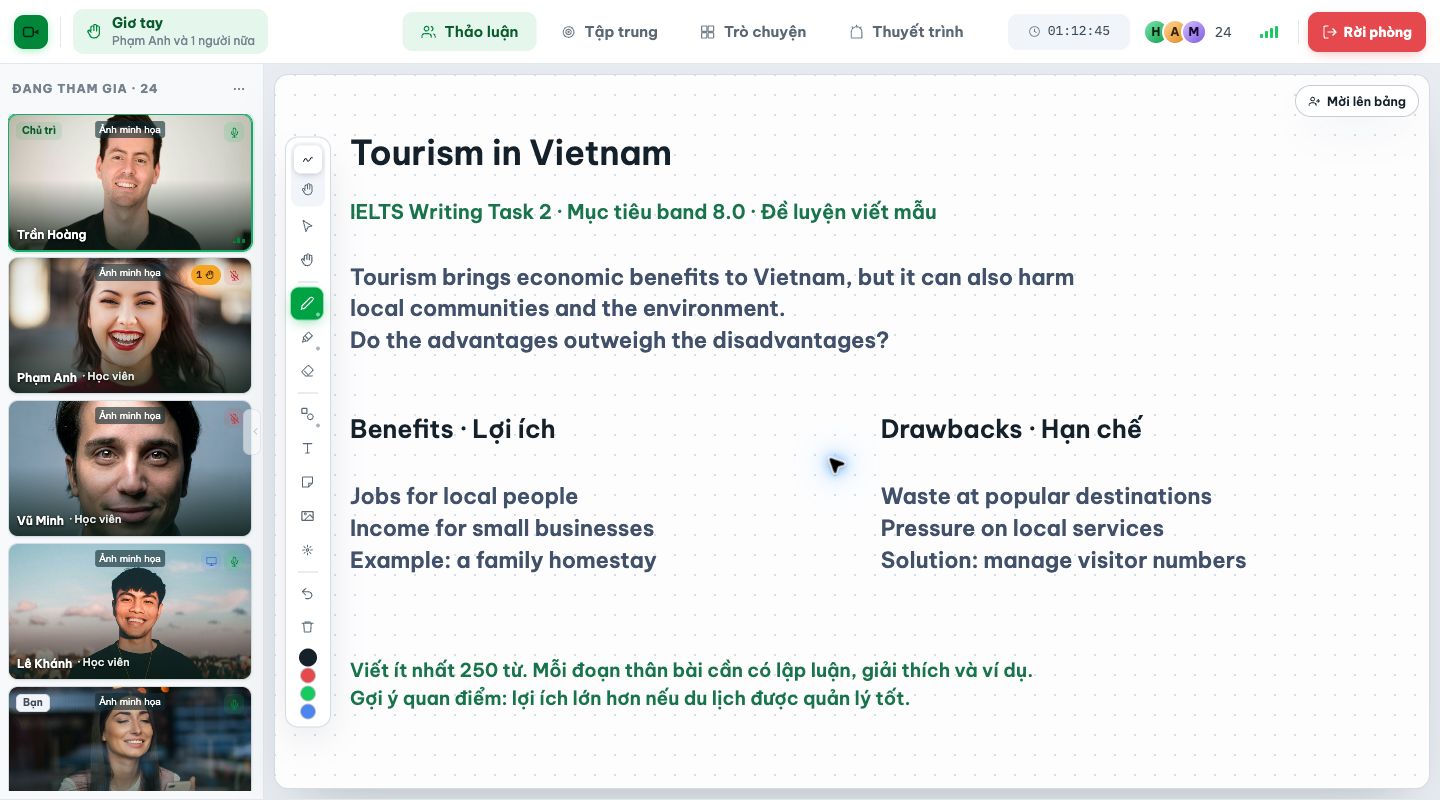Click the 'ĐANG THAM GIA · 24' header
1440x800 pixels.
click(85, 89)
